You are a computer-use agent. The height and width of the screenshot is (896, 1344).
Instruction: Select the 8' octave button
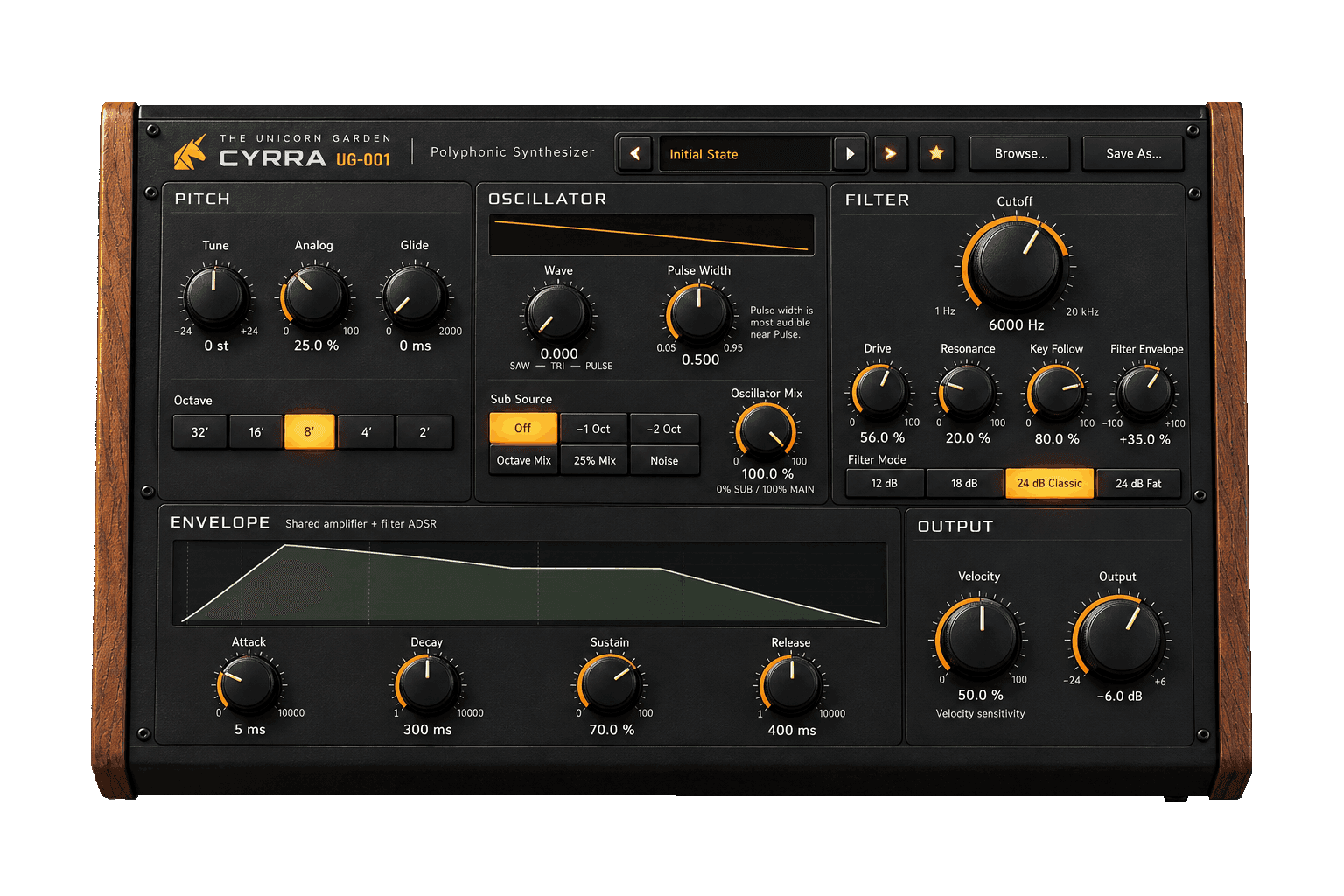[309, 432]
